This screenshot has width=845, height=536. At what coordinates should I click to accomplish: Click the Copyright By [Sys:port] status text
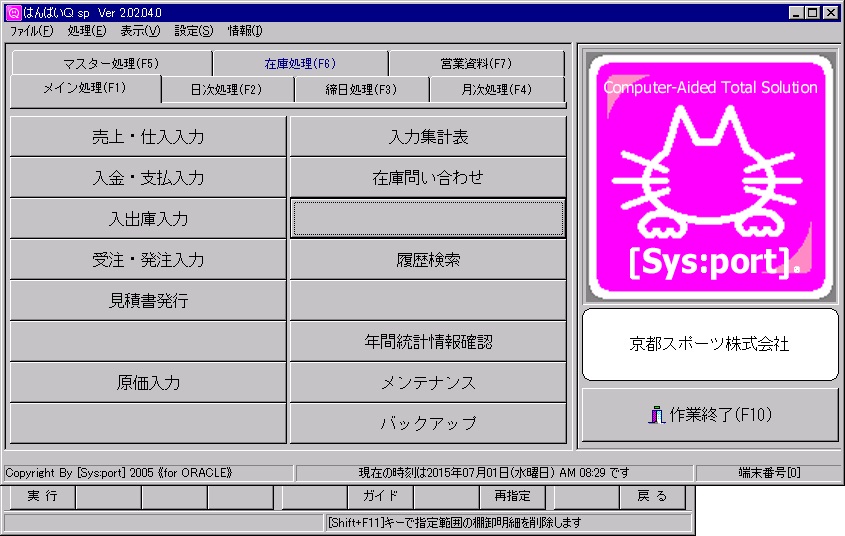119,473
